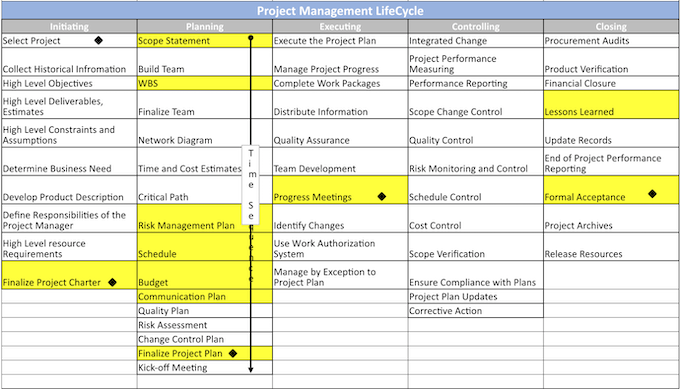Image resolution: width=680 pixels, height=389 pixels.
Task: Click the diamond marker beside Finalize Project Charter
Action: pos(112,282)
